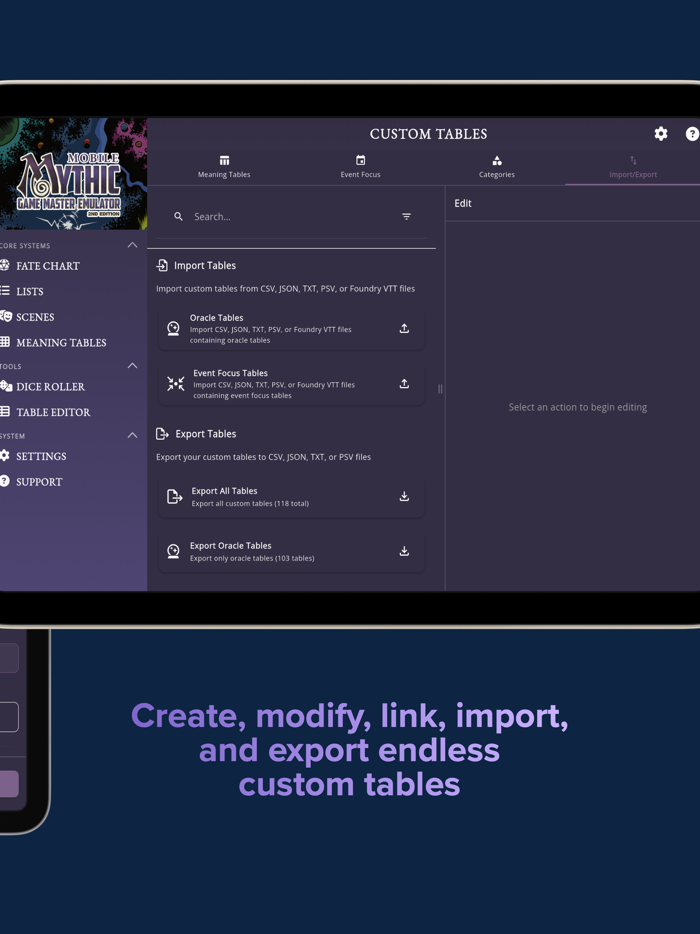Click download icon on Export All Tables

404,496
